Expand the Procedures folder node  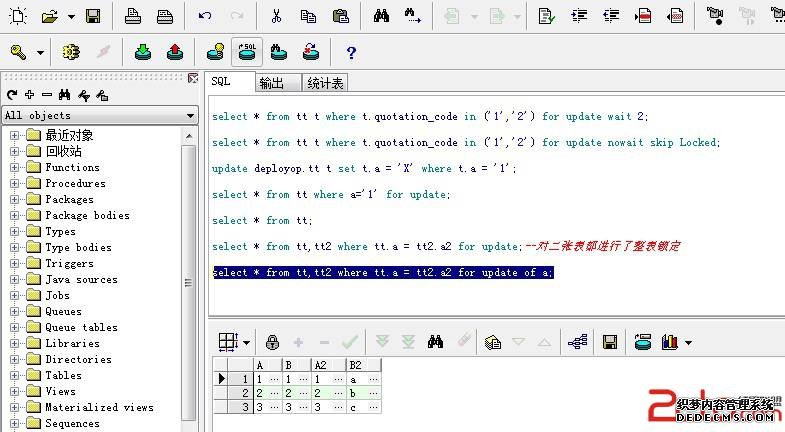pos(15,183)
